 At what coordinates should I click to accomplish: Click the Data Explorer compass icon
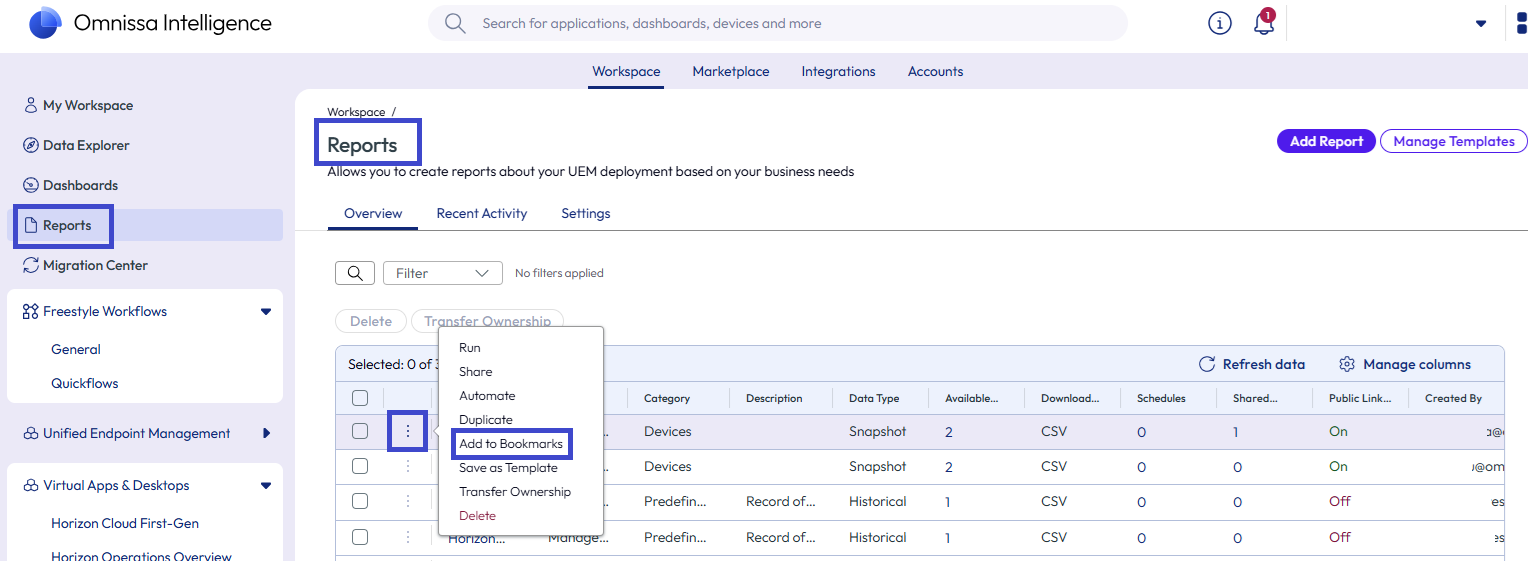click(31, 145)
